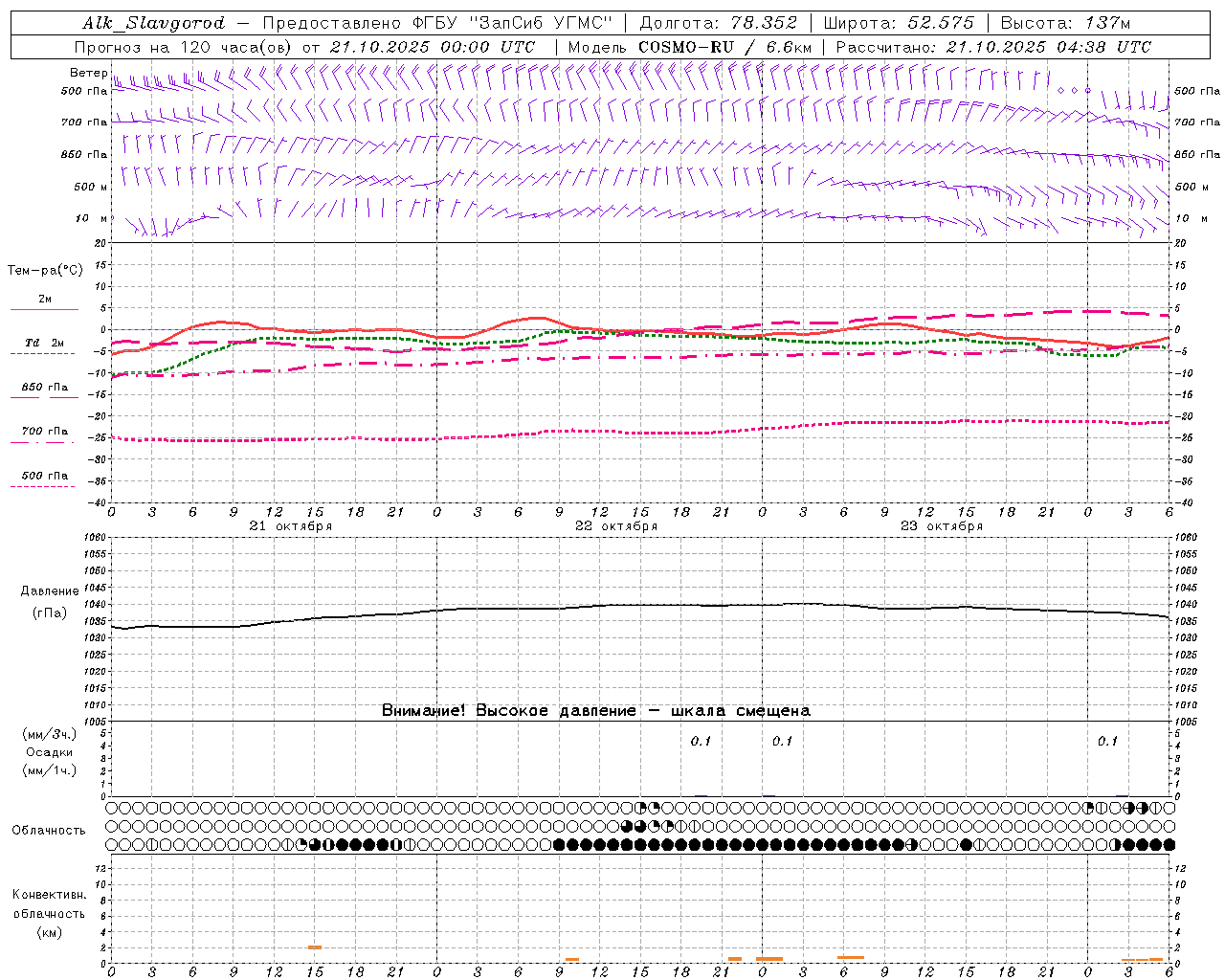The image size is (1225, 980).
Task: Click the latitude value "Широта: 52.575"
Action: point(898,23)
